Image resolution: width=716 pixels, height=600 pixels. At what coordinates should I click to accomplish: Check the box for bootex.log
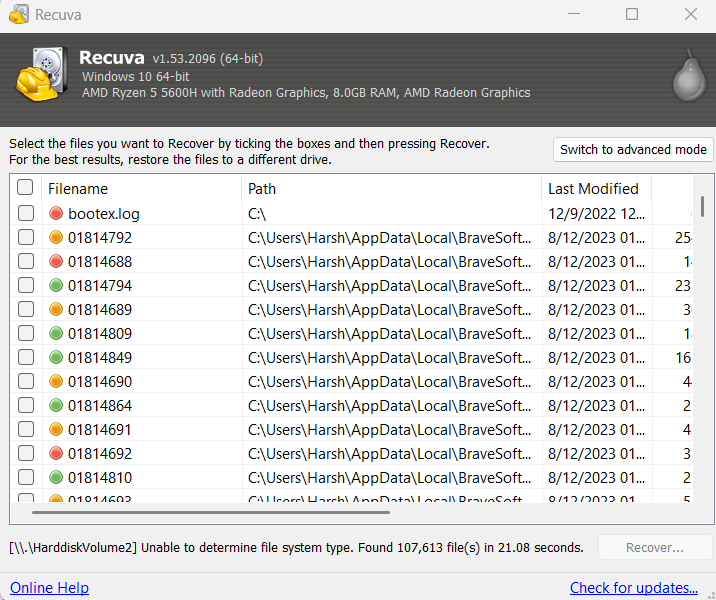pyautogui.click(x=25, y=213)
